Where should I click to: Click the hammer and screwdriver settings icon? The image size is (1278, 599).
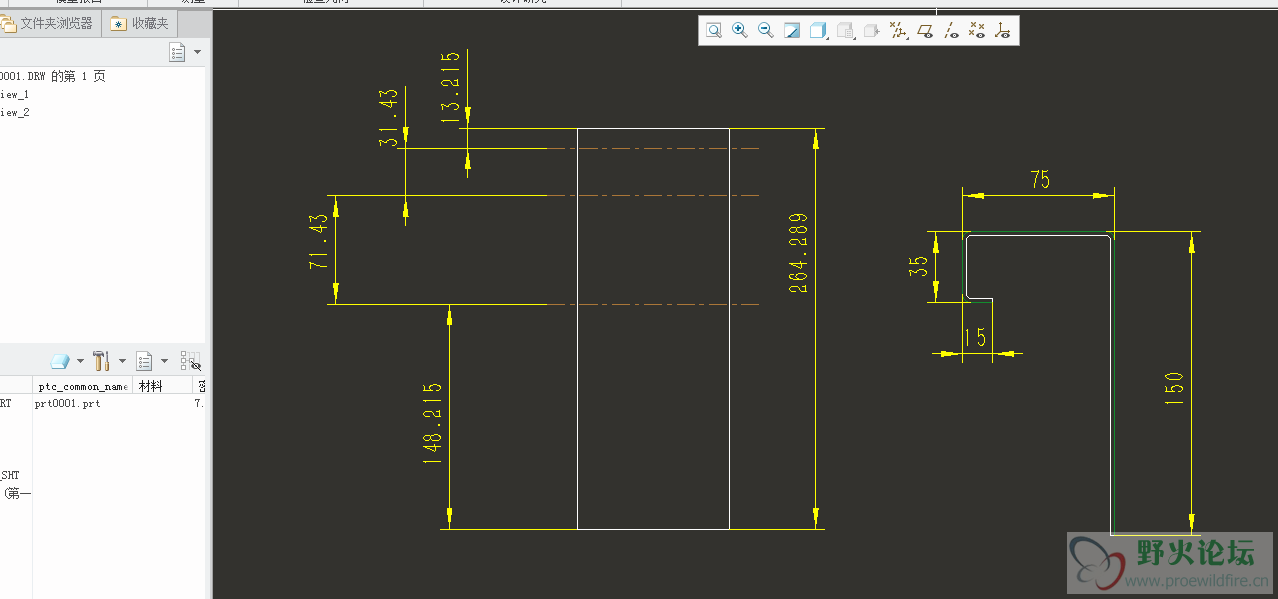click(x=101, y=360)
